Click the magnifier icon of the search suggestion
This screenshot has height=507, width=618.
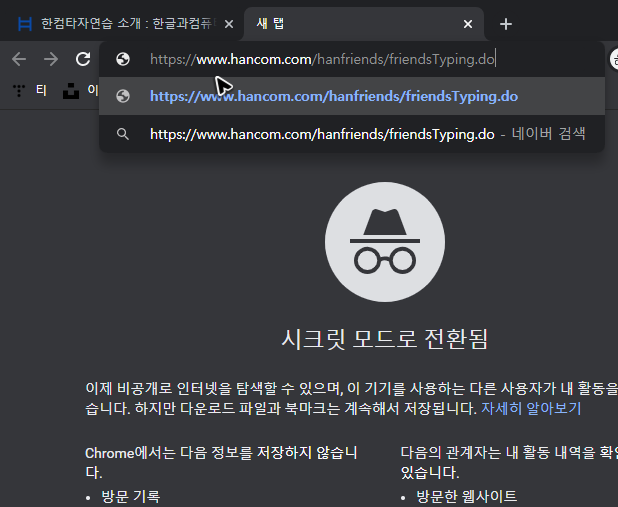click(x=123, y=134)
